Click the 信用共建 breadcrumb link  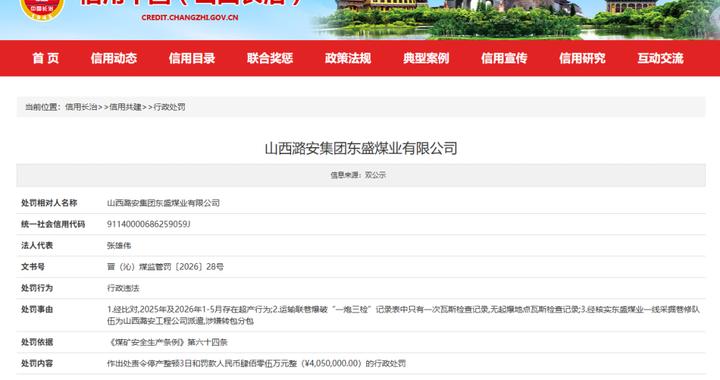click(x=125, y=107)
